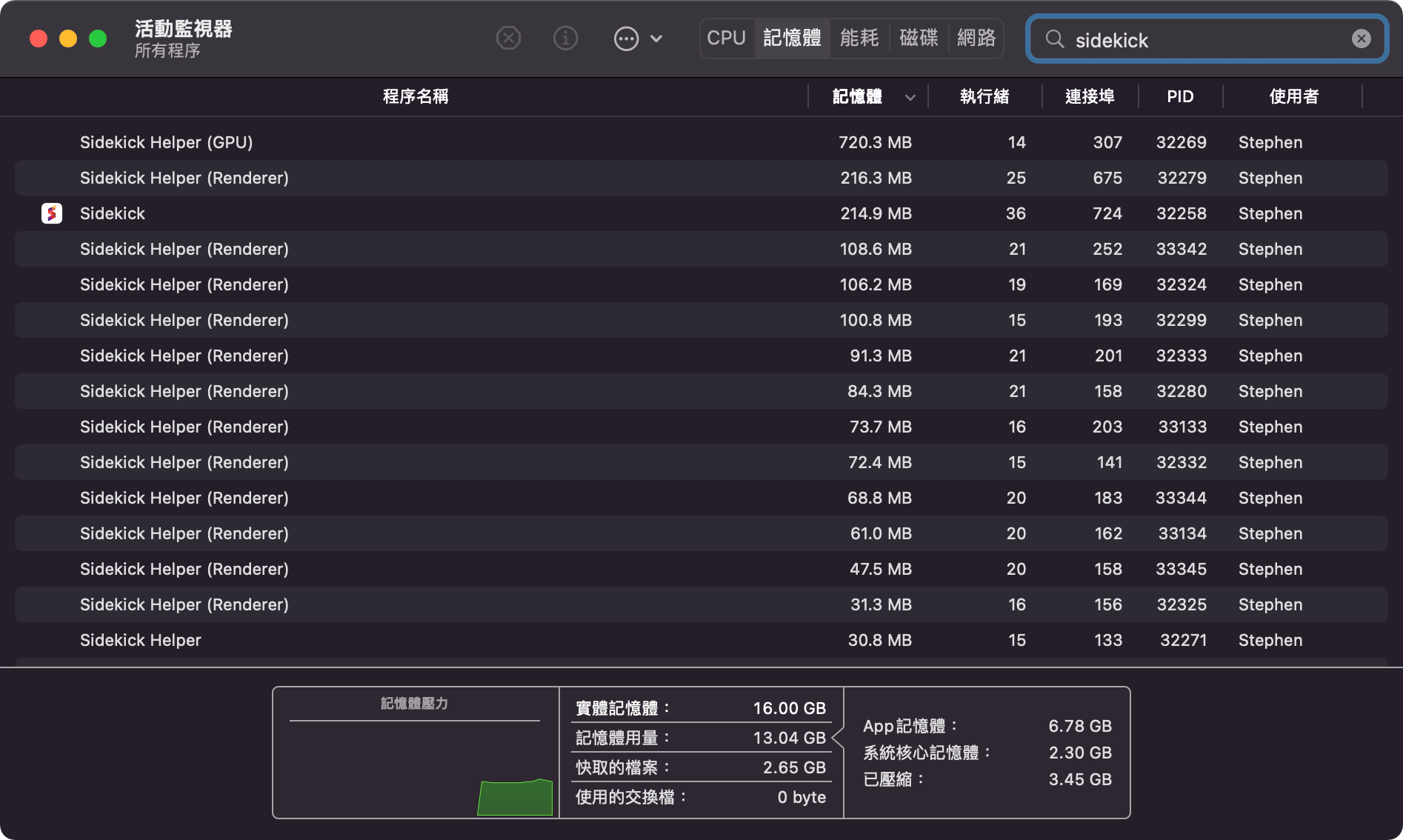Select the Renderer row using 216.3 MB
The width and height of the screenshot is (1403, 840).
coord(701,178)
